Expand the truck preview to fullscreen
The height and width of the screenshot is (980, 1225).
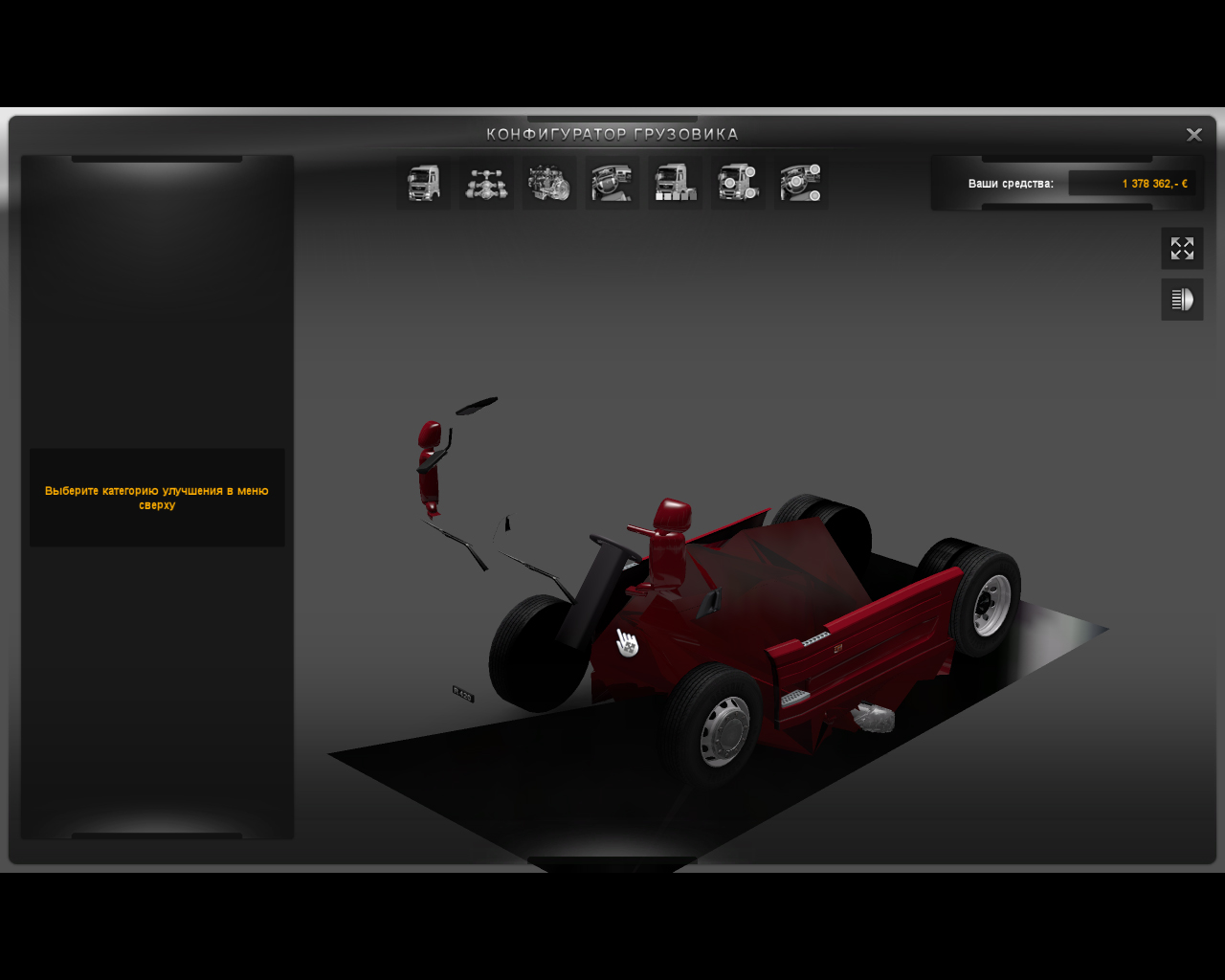[x=1182, y=249]
